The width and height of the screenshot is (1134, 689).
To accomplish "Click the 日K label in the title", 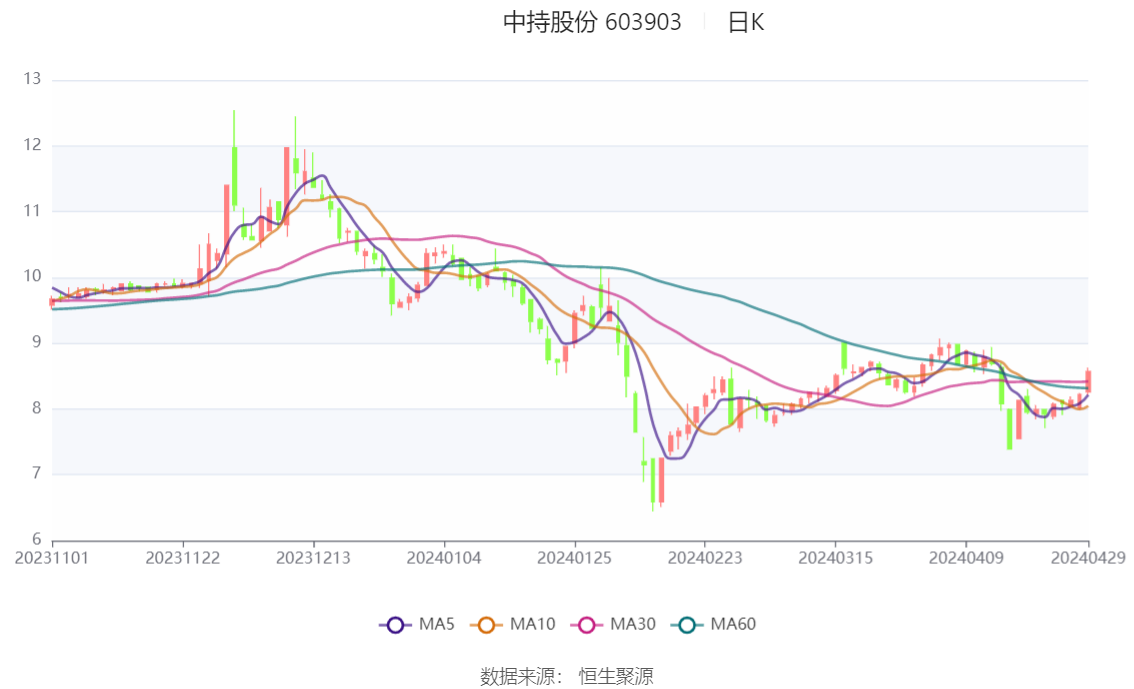I will coord(746,22).
